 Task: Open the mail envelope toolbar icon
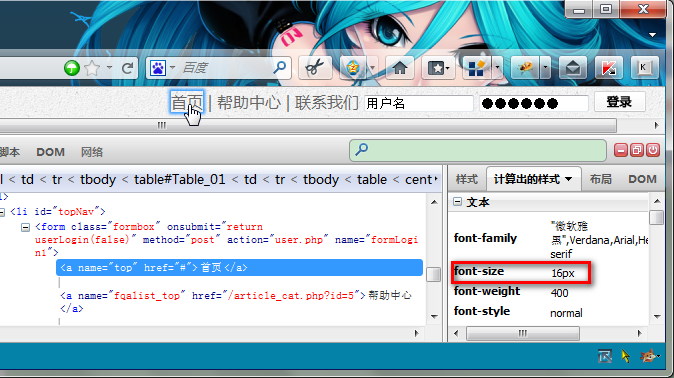tap(573, 68)
